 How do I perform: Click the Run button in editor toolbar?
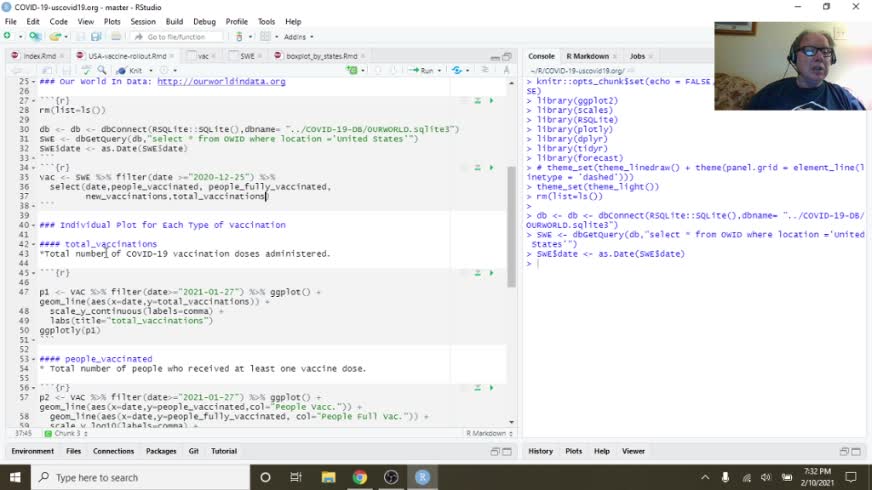(x=422, y=70)
